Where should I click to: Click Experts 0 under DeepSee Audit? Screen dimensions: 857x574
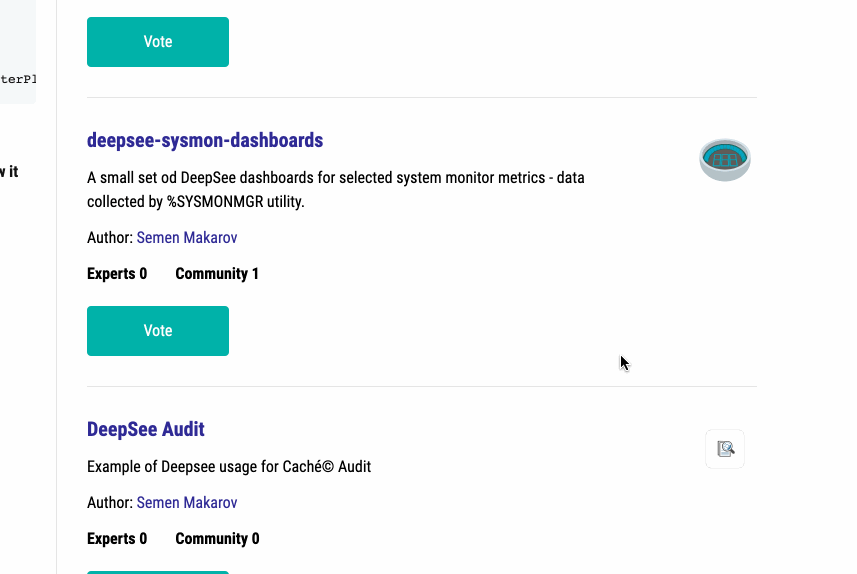click(x=117, y=539)
